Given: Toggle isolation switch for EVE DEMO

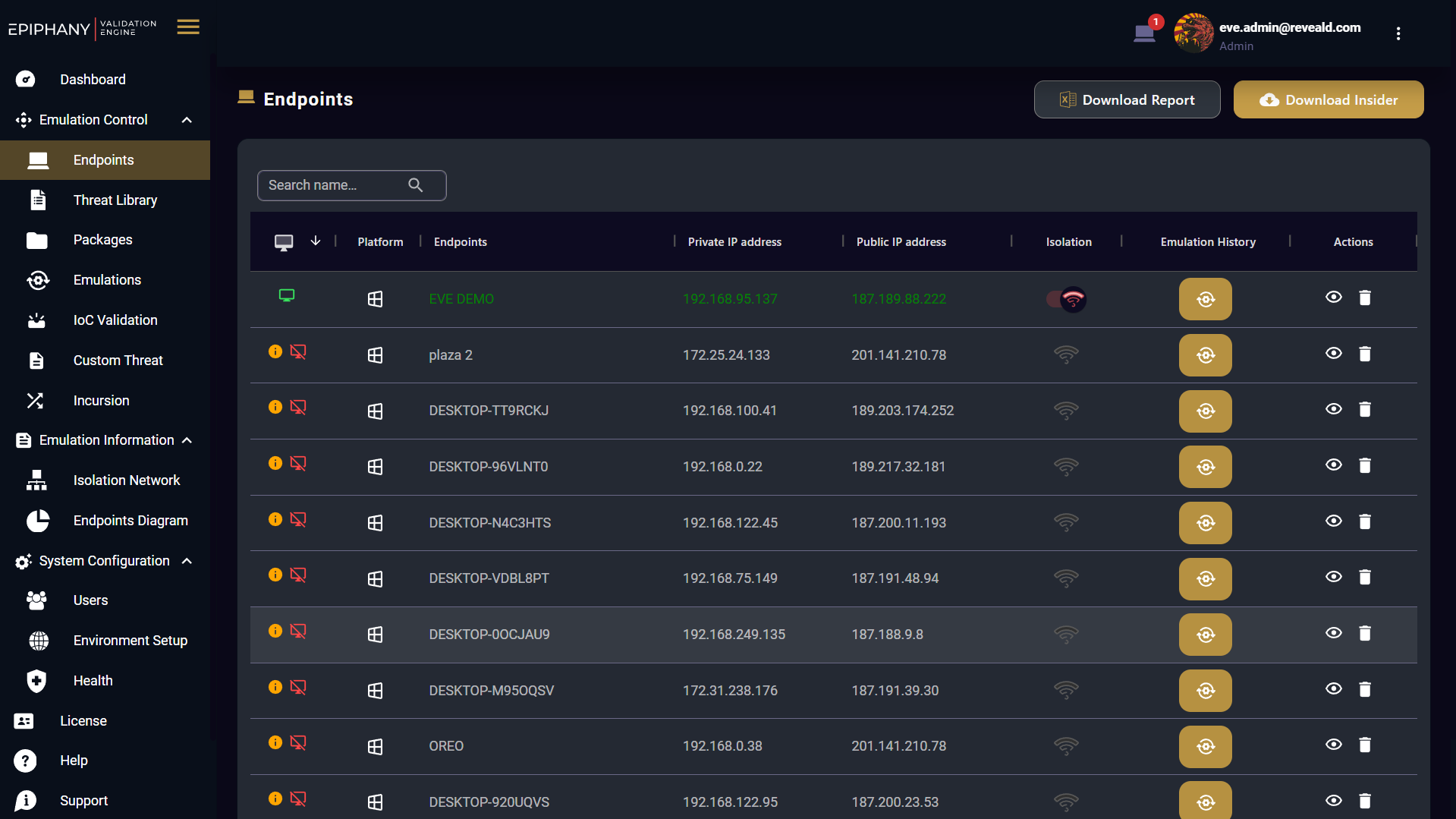Looking at the screenshot, I should 1066,299.
